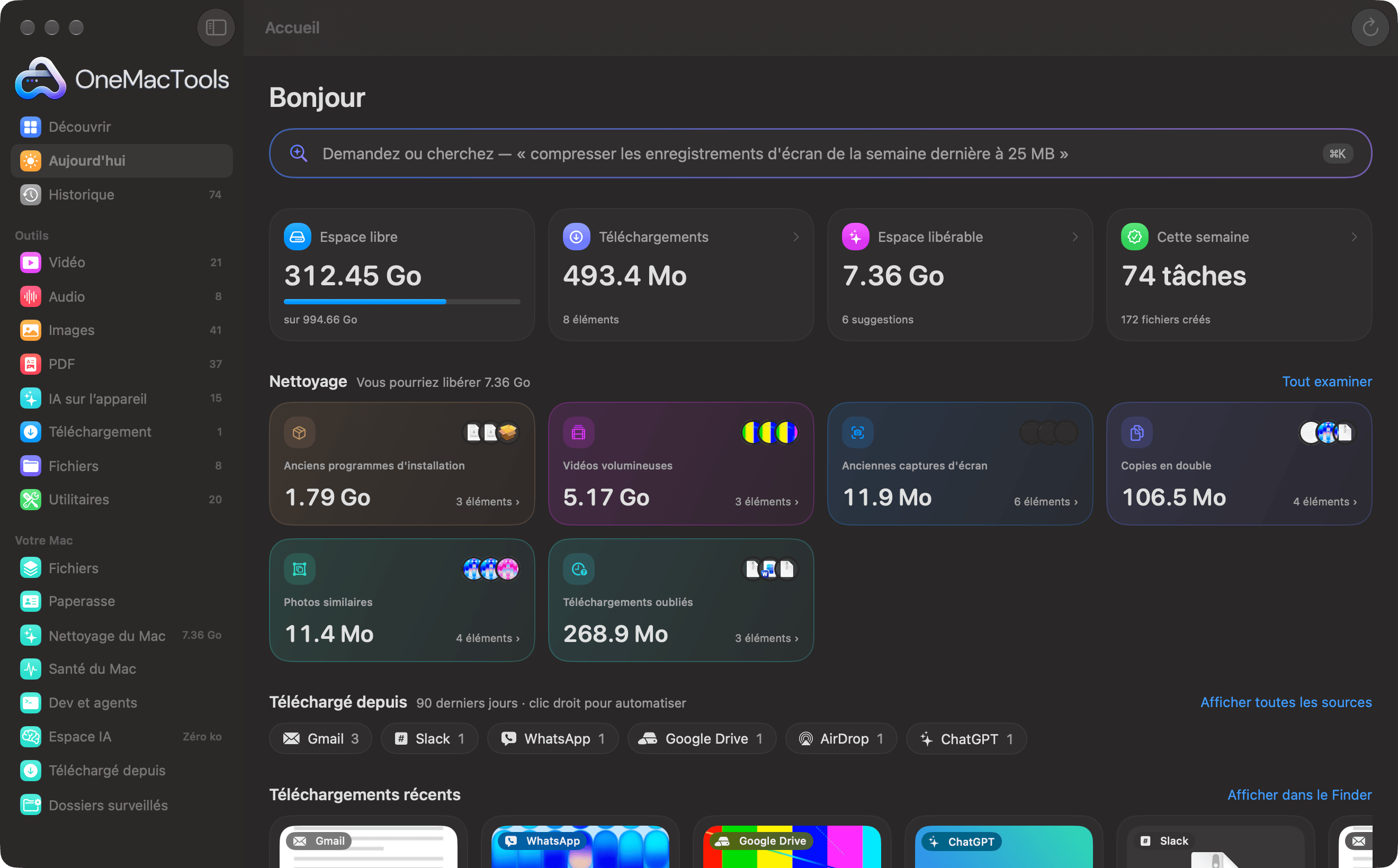Screen dimensions: 1398x868
Task: Click the Téléchargement tool icon
Action: (30, 432)
